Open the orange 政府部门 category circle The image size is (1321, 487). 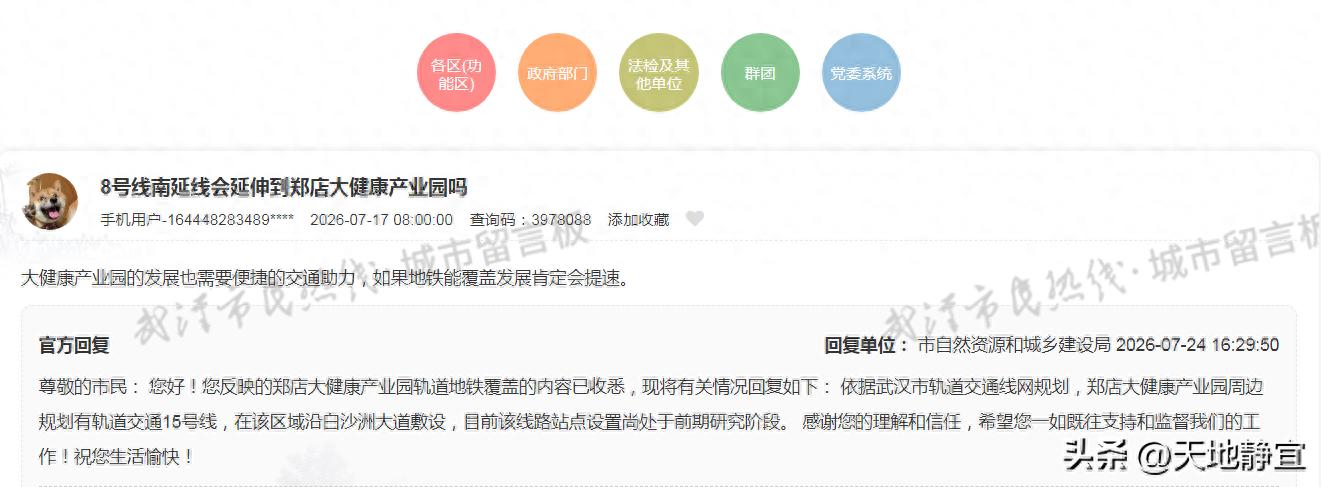tap(557, 73)
